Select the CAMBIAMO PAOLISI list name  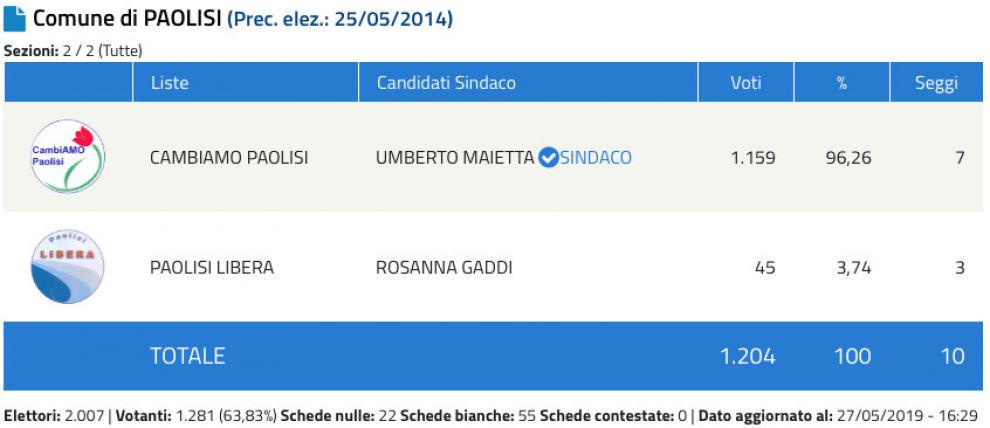(x=229, y=158)
